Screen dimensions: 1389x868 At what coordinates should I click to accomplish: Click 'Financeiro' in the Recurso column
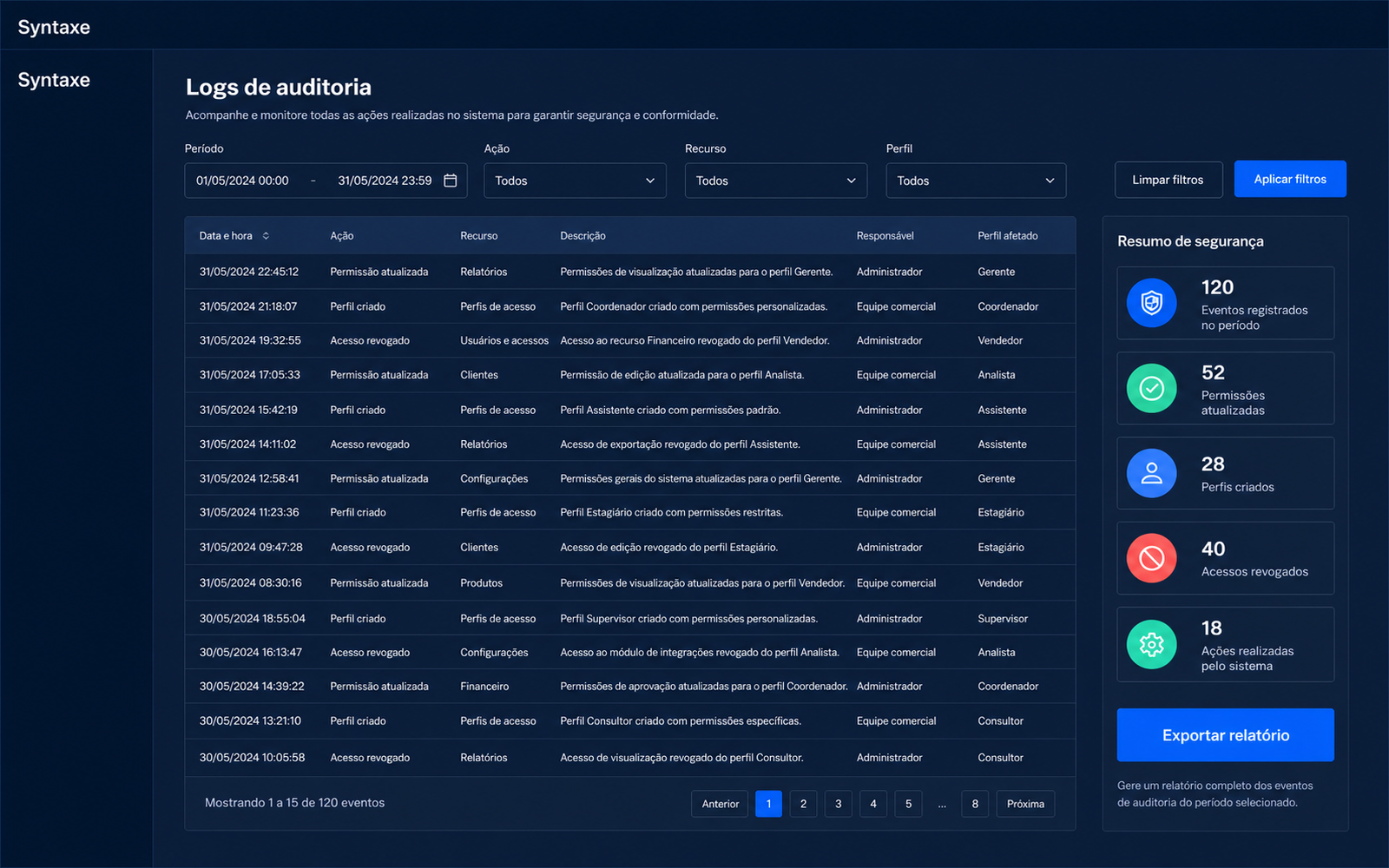484,686
